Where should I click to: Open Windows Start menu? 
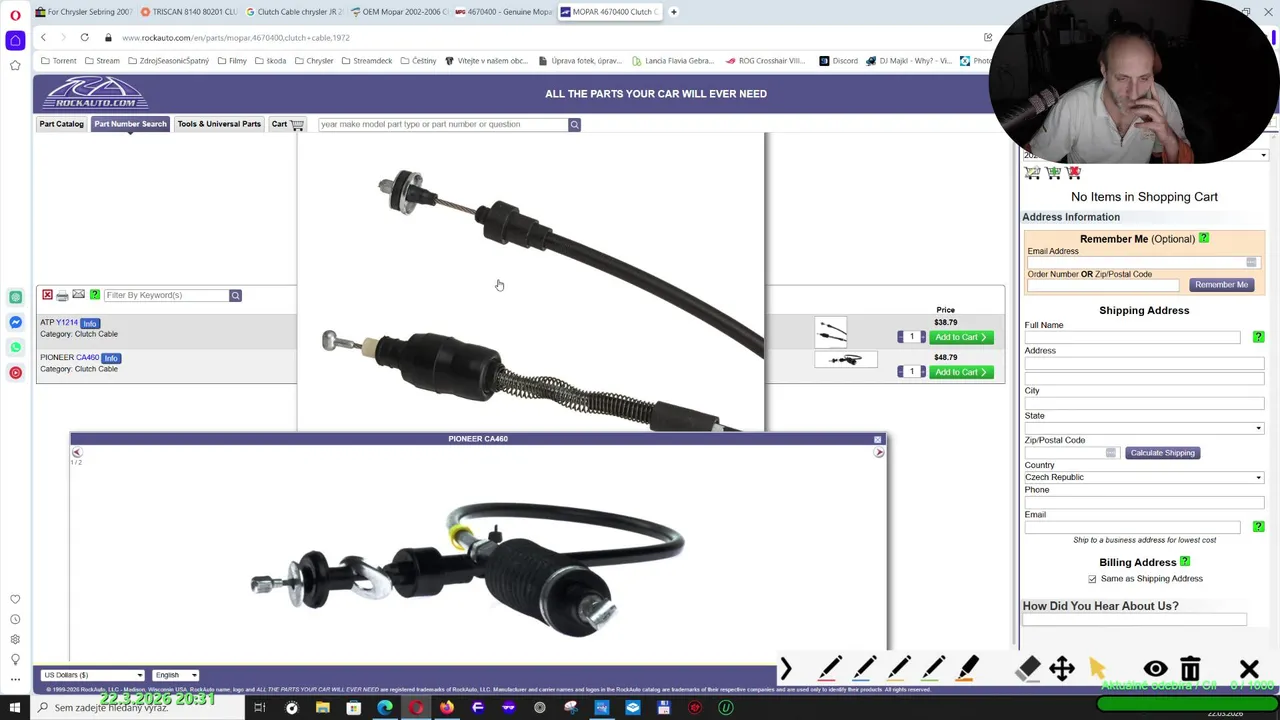pos(15,708)
